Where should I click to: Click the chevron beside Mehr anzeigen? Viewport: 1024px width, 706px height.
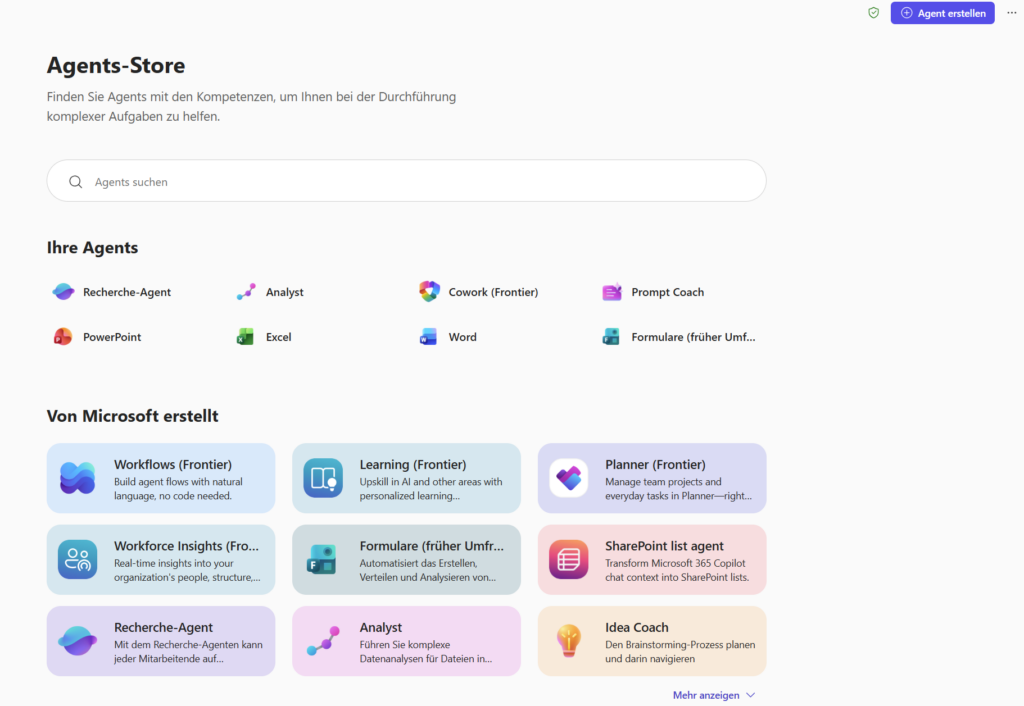coord(750,695)
